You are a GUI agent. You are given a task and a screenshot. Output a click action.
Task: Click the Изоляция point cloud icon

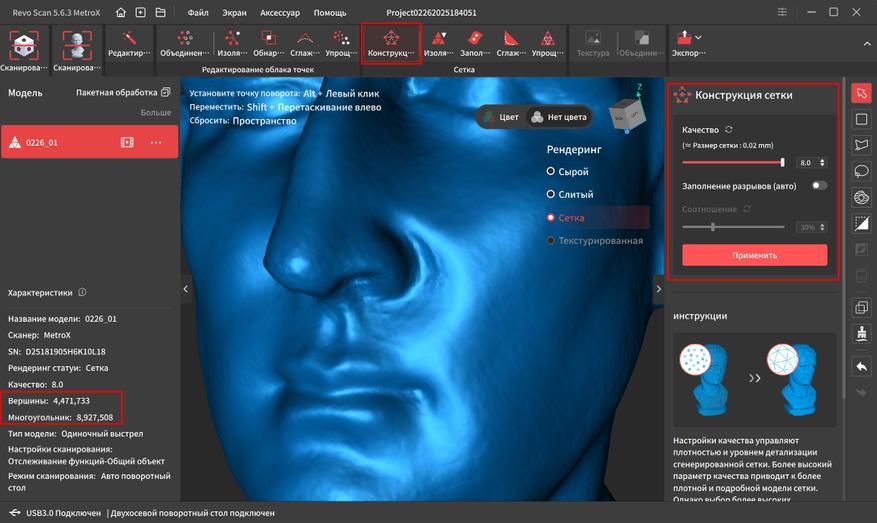pyautogui.click(x=232, y=43)
